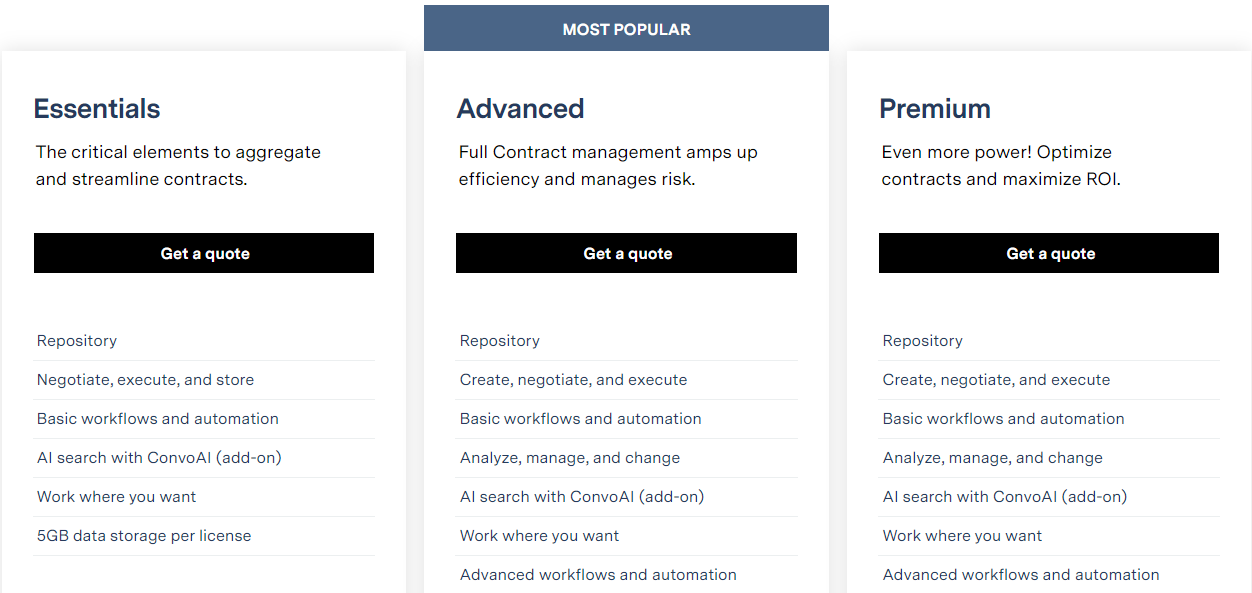Click AI search with ConvoAI under Premium
Viewport: 1252px width, 593px height.
[1004, 496]
